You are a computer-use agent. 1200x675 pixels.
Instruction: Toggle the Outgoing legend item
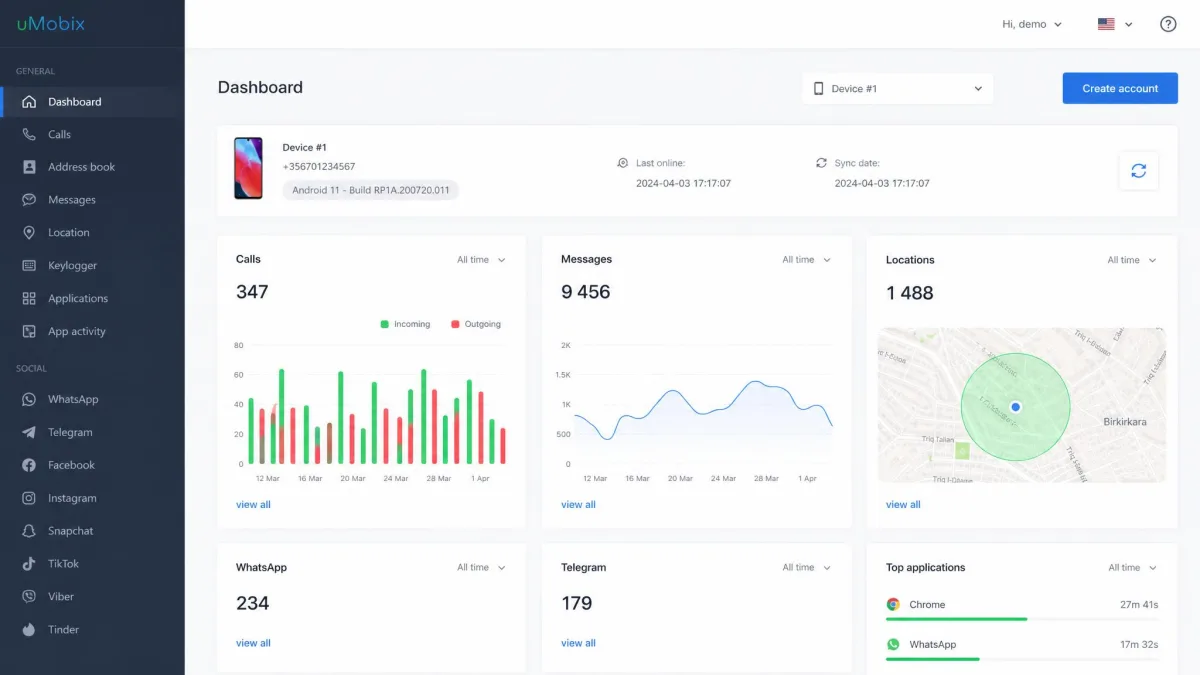pyautogui.click(x=476, y=324)
